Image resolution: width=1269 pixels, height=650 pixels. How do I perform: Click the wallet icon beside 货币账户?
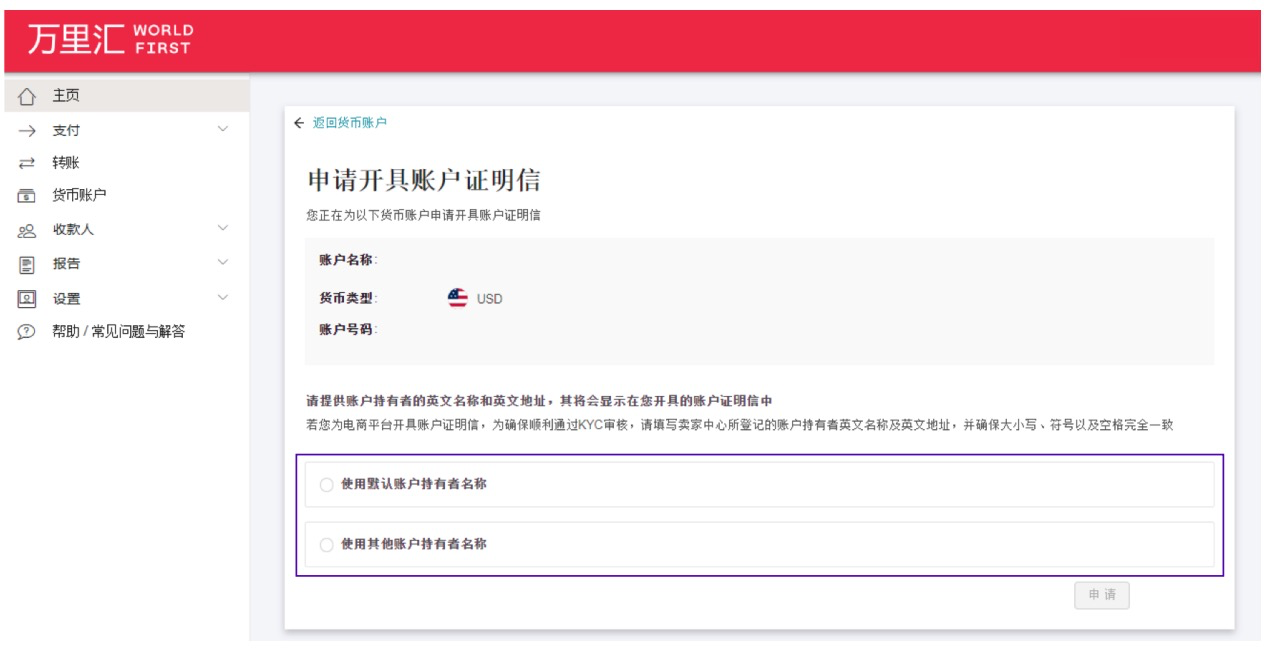point(27,196)
